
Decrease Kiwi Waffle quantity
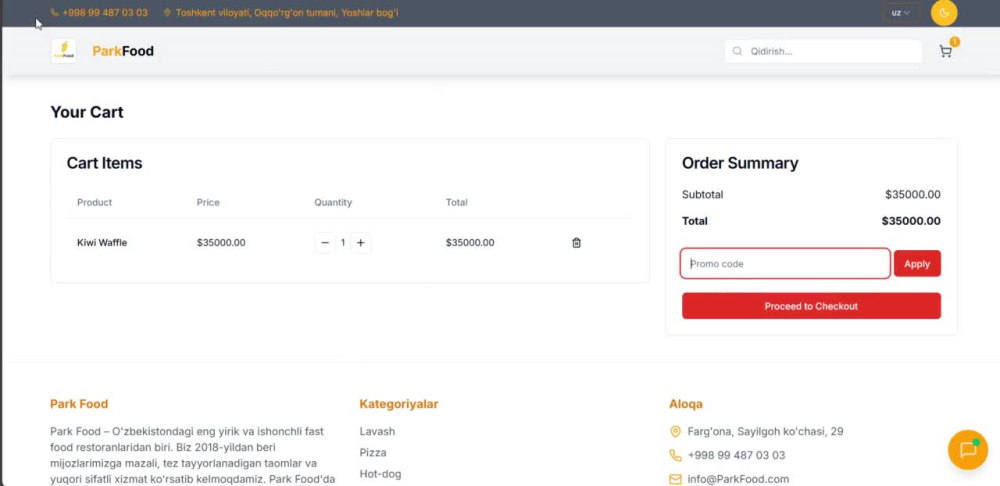tap(325, 242)
